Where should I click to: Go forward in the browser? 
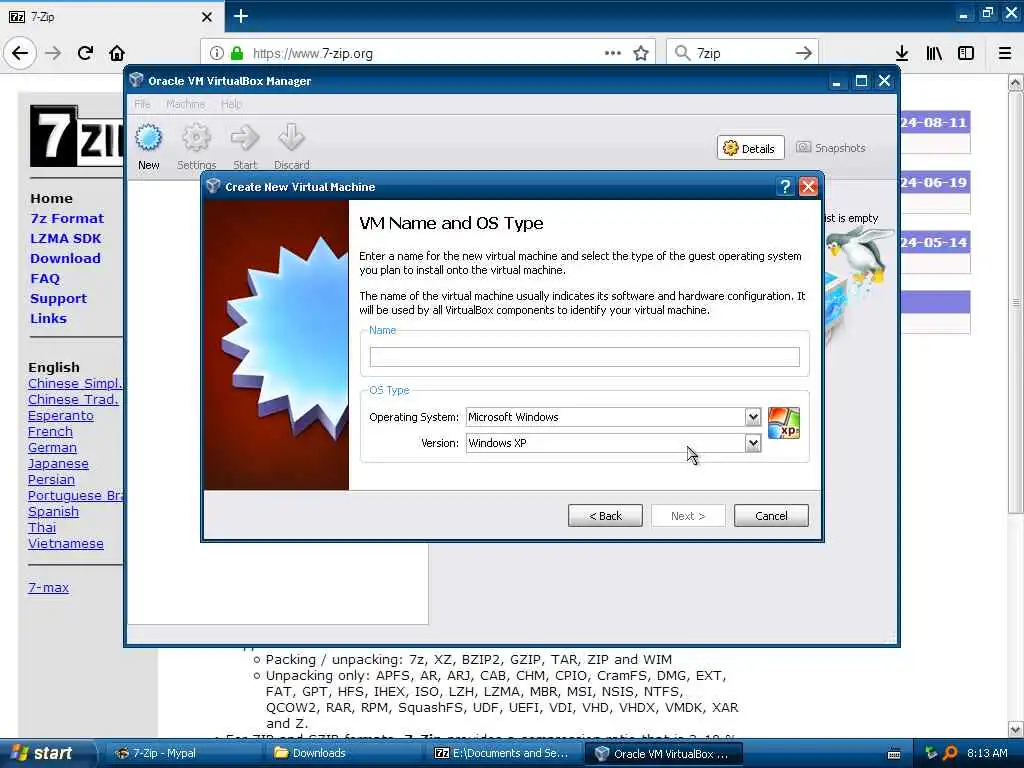[54, 53]
